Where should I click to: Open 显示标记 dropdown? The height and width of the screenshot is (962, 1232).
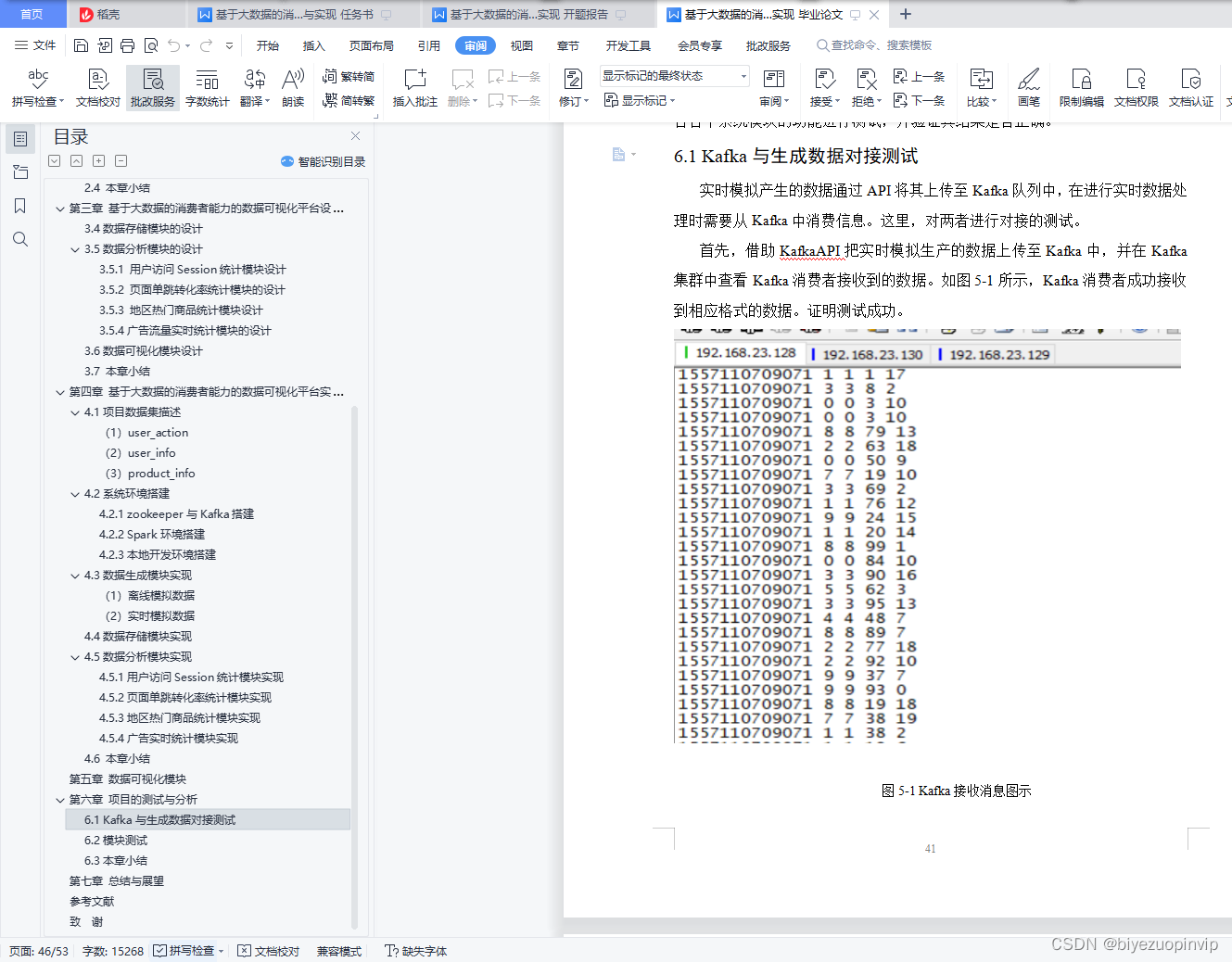click(641, 100)
